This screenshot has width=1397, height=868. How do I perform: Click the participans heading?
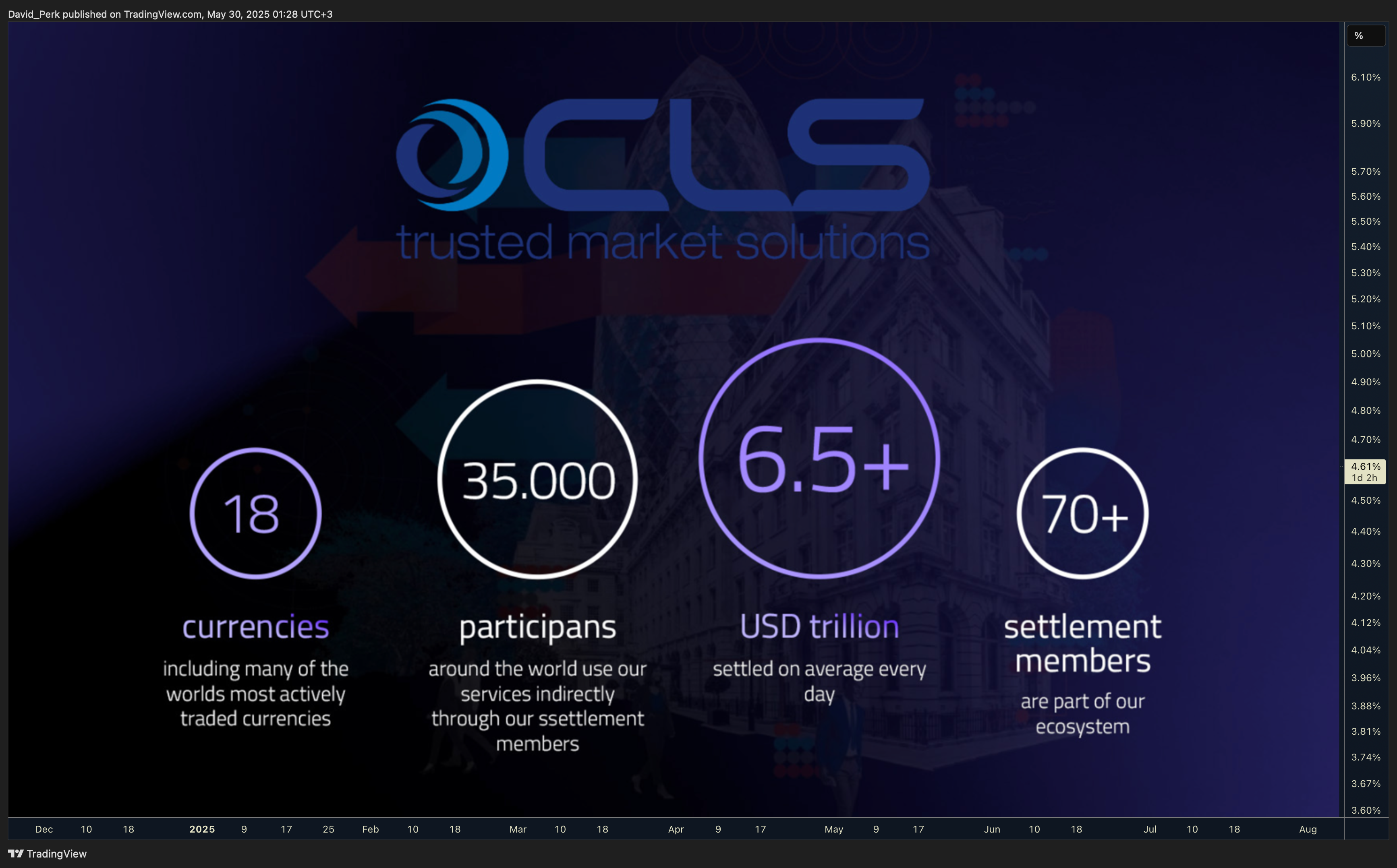point(538,628)
